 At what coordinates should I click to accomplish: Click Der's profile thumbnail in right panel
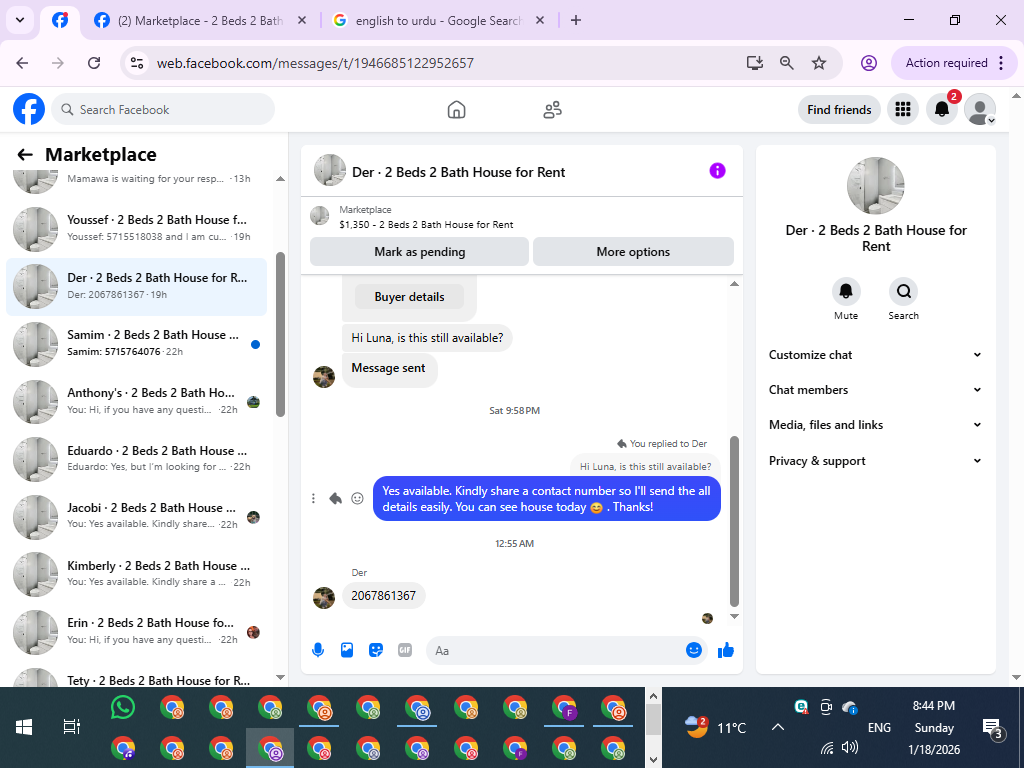click(x=875, y=185)
